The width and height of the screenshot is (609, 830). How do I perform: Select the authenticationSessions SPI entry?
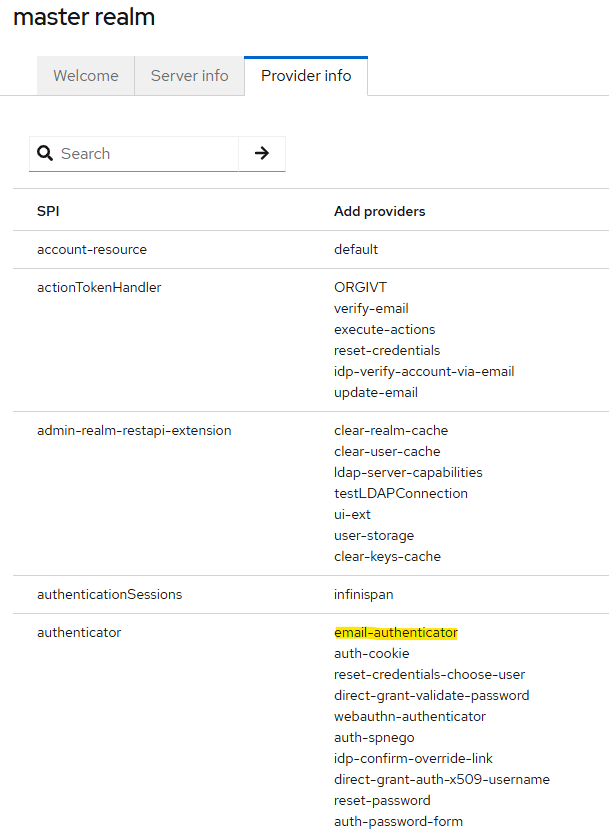(x=110, y=594)
